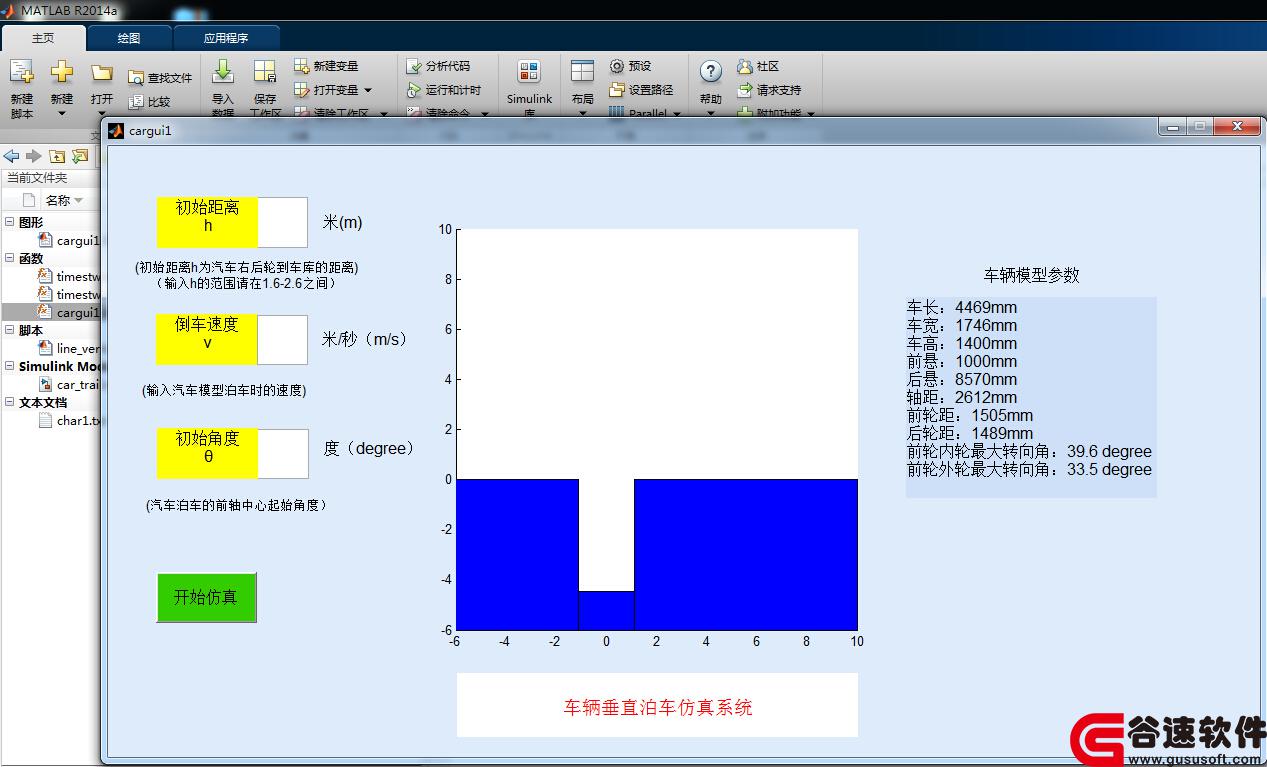Click the green 开始仿真 start simulation button
The image size is (1267, 767).
click(207, 597)
